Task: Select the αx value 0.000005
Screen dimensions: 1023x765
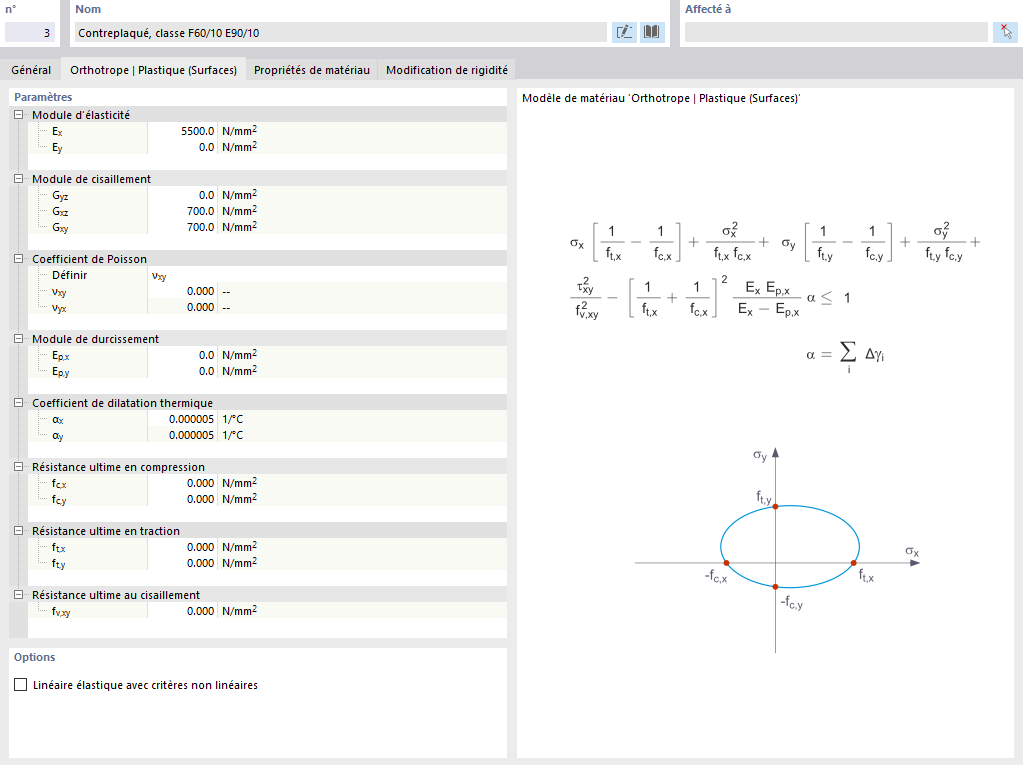Action: click(x=182, y=419)
